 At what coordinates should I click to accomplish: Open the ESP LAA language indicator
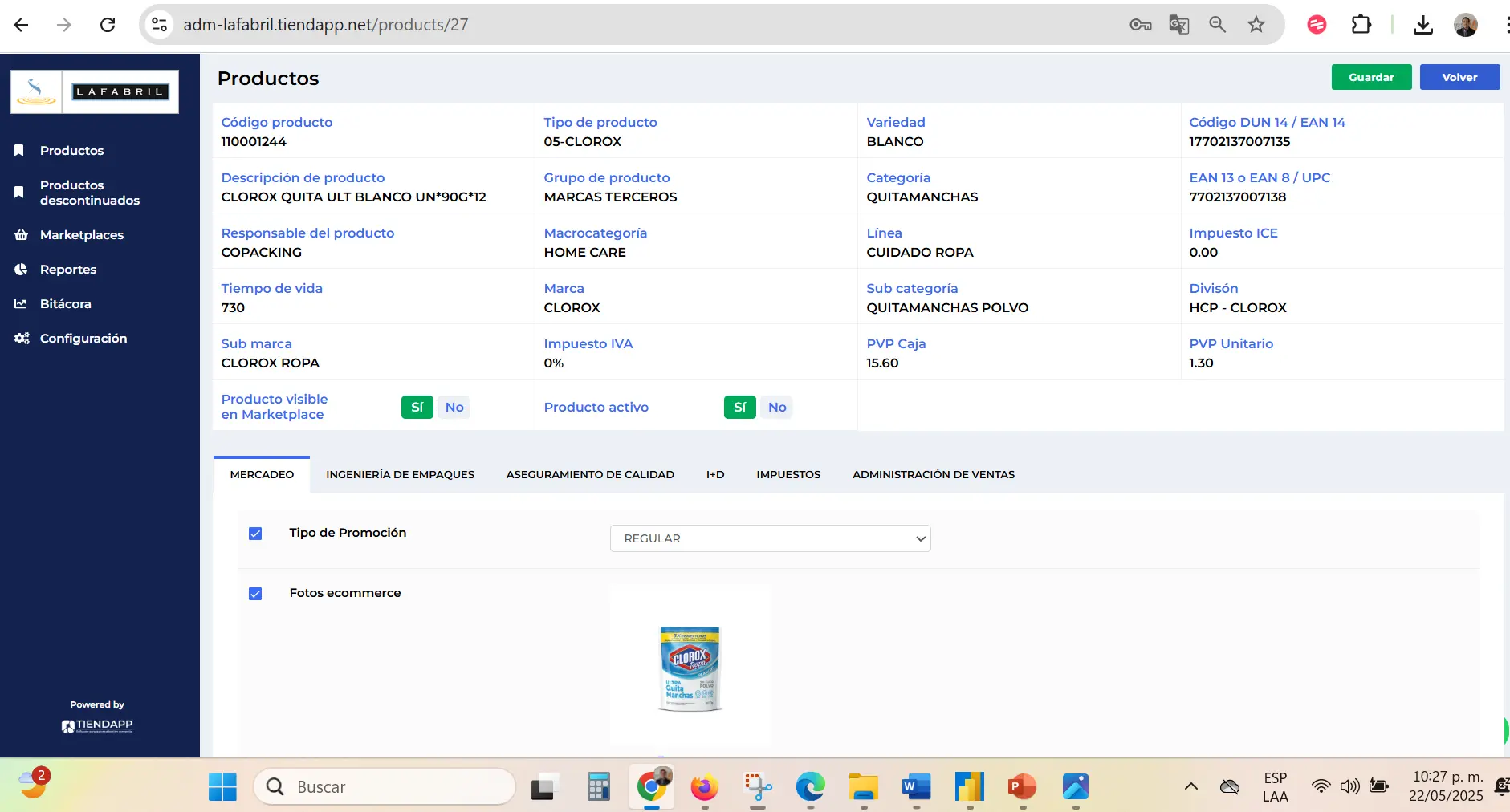[1275, 787]
